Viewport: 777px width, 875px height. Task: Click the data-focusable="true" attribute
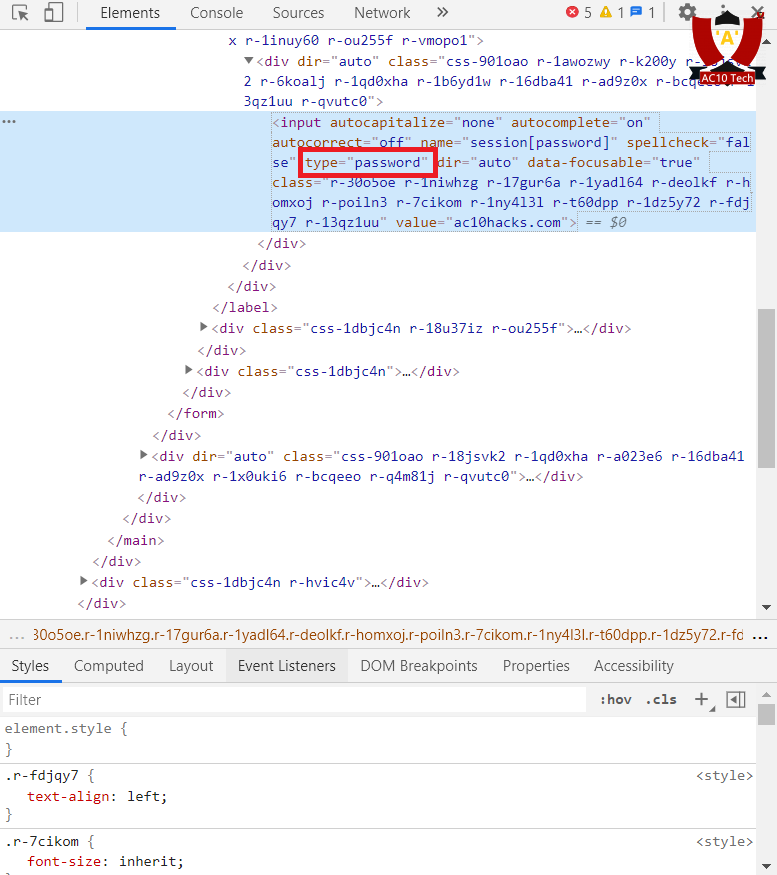pyautogui.click(x=613, y=162)
